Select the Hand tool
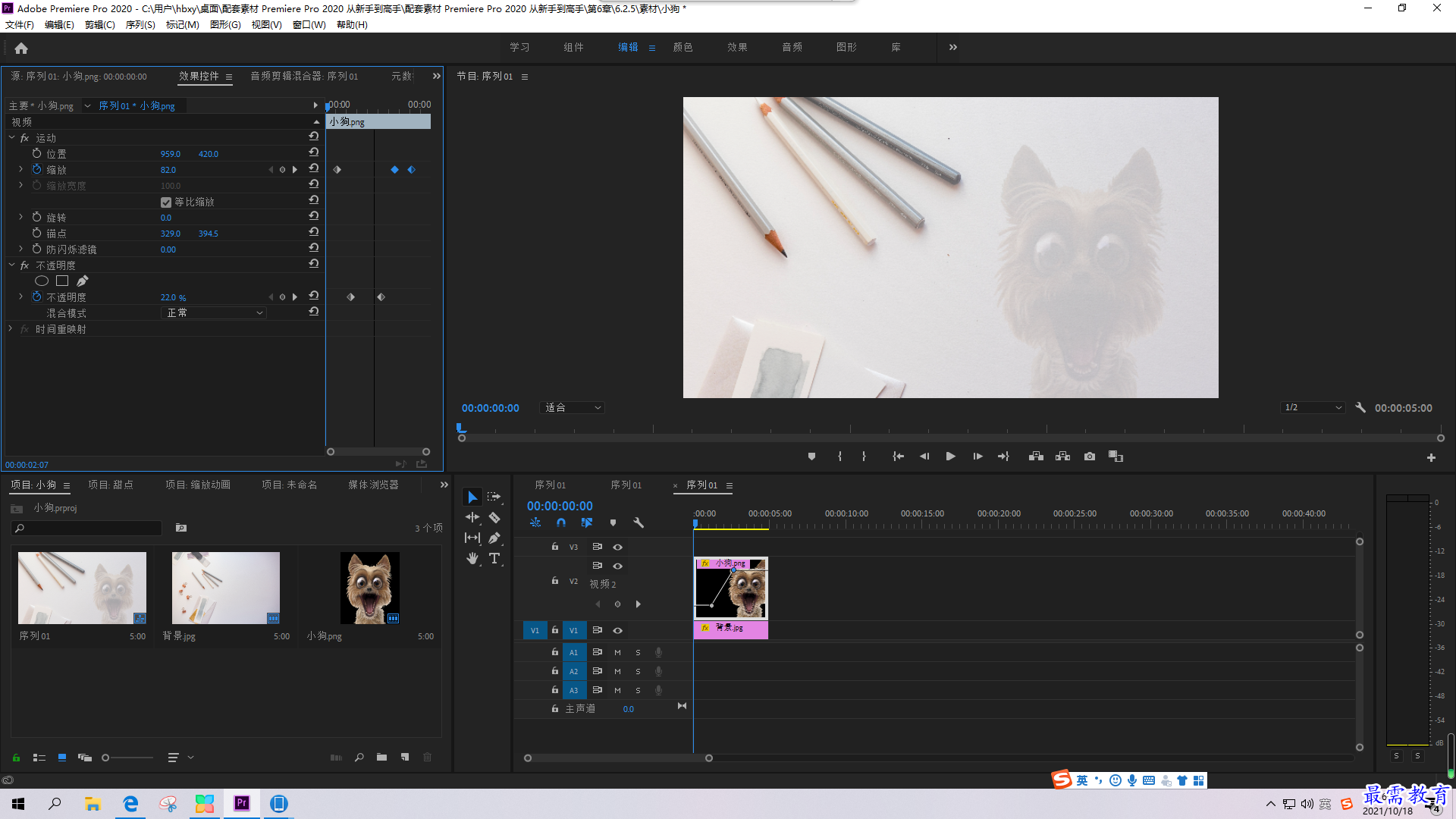Image resolution: width=1456 pixels, height=819 pixels. point(472,558)
